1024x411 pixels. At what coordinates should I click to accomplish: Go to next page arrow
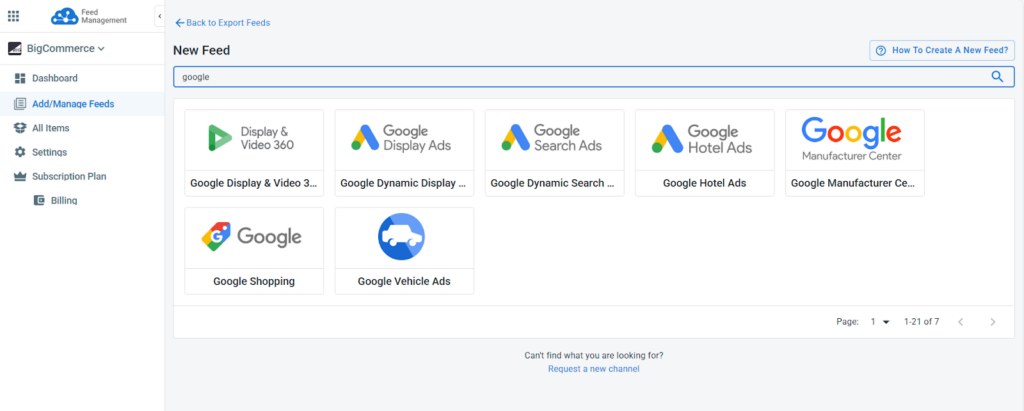coord(993,322)
